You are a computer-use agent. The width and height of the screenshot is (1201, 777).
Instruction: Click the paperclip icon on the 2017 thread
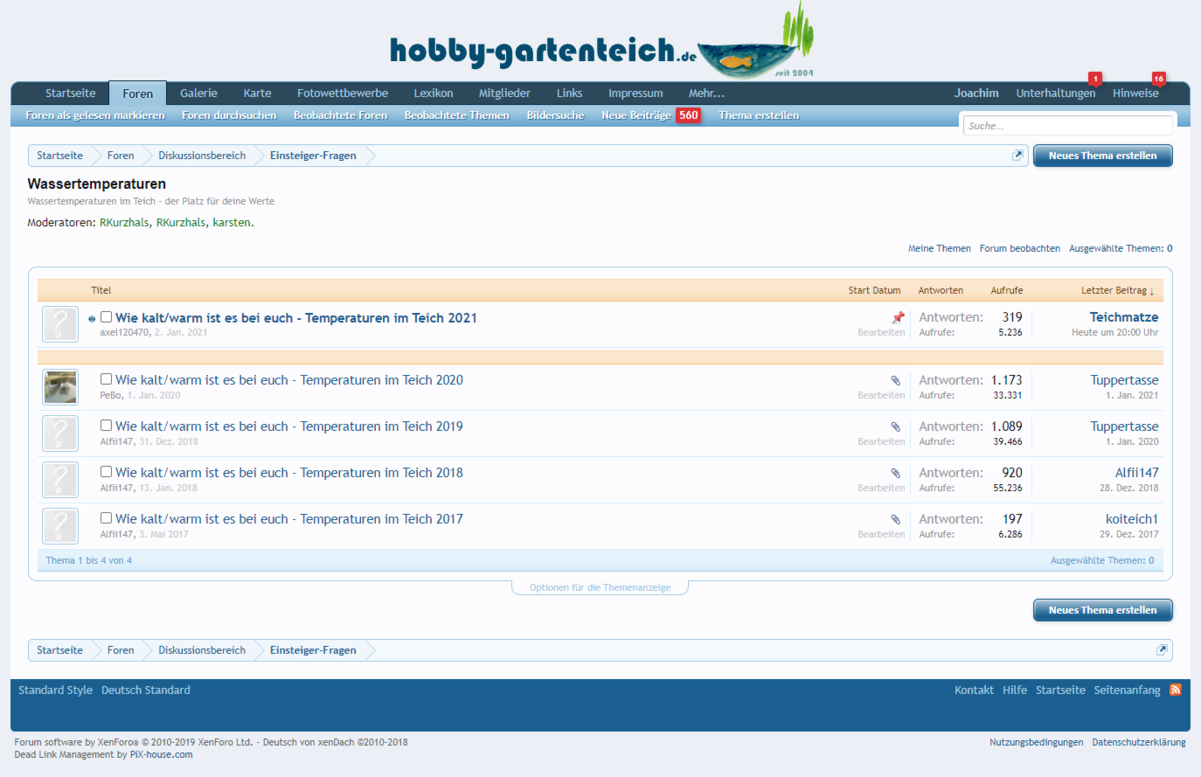[896, 520]
